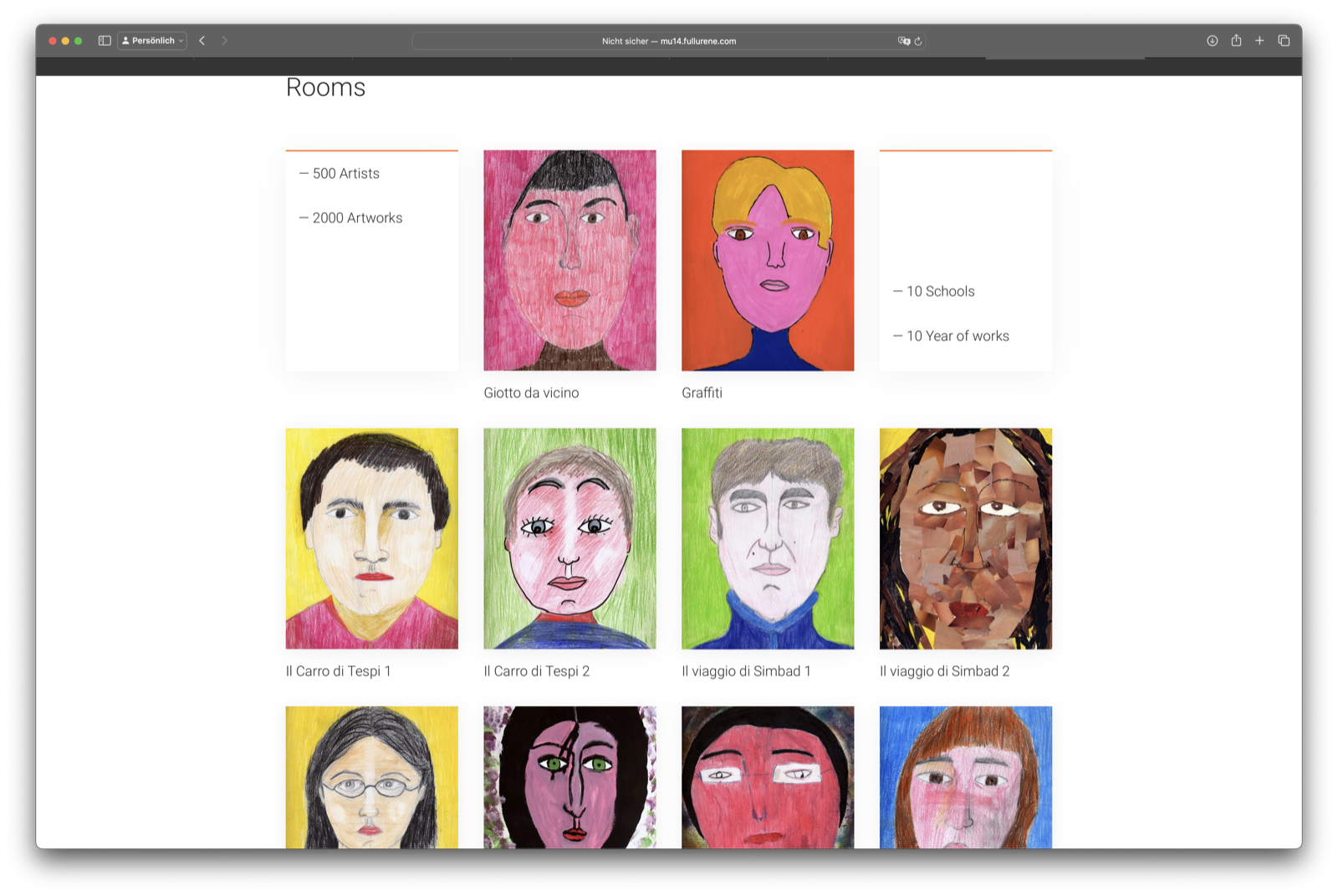Open the red-faced portrait with black hair
This screenshot has width=1338, height=896.
tap(768, 777)
